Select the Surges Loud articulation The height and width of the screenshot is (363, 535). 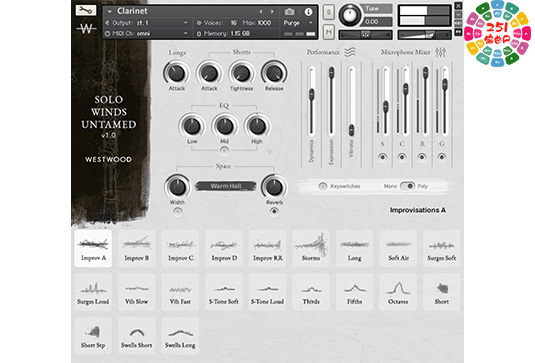point(93,292)
